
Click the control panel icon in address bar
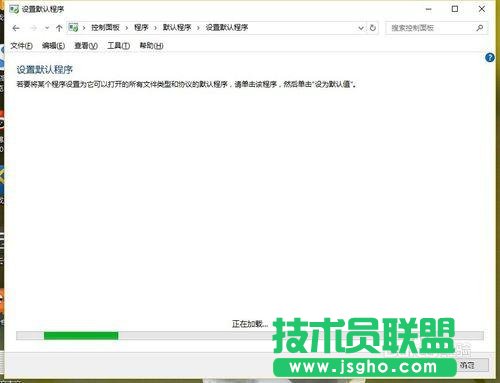click(x=73, y=28)
